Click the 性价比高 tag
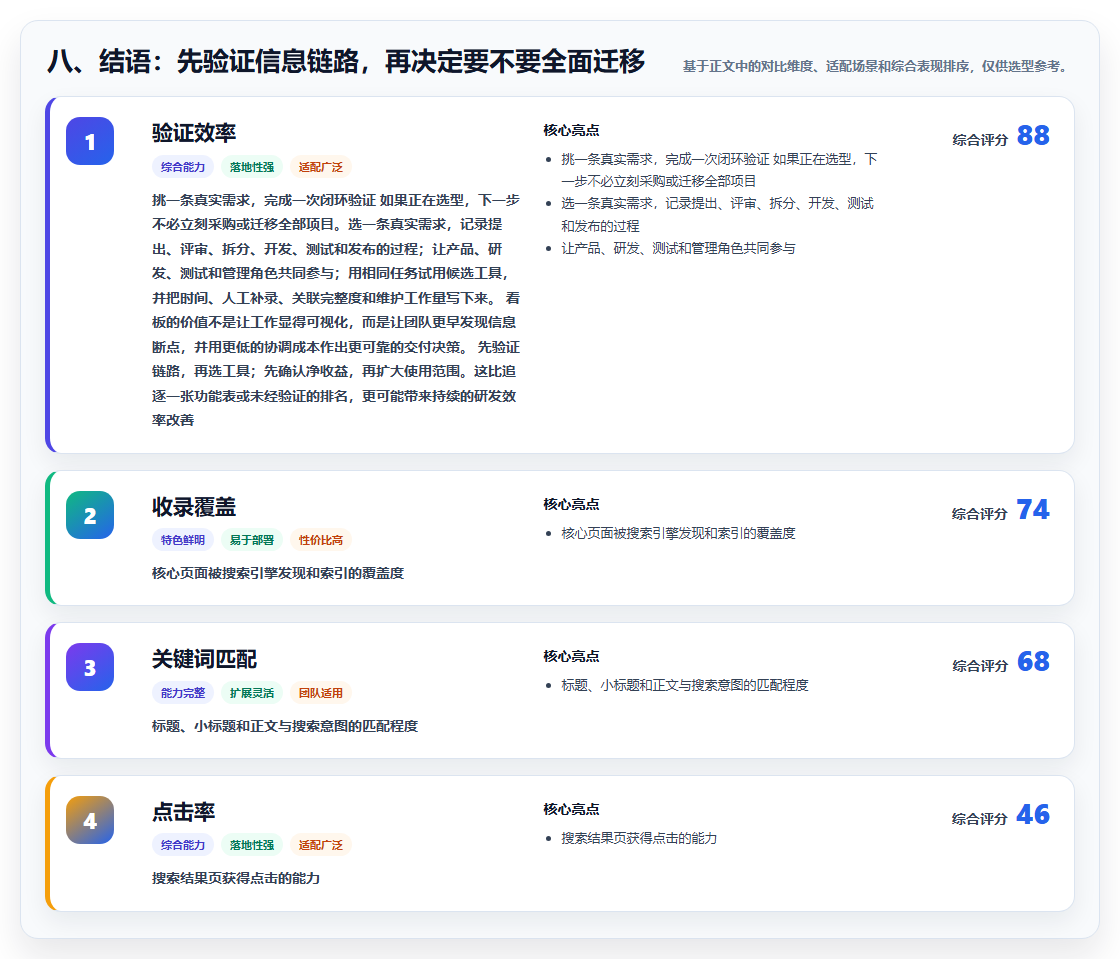 point(321,540)
